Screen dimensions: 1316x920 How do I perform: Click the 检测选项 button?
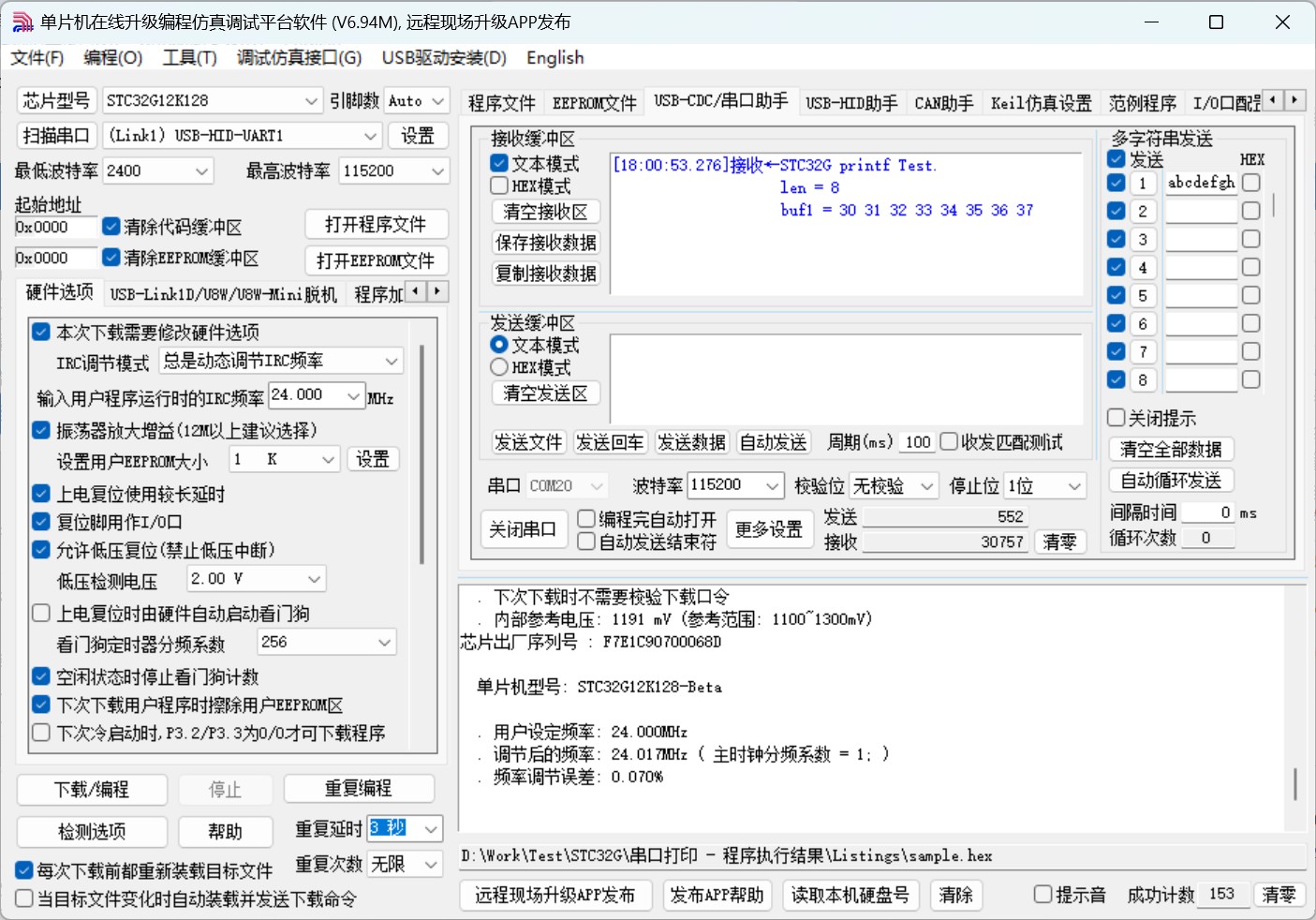coord(92,832)
